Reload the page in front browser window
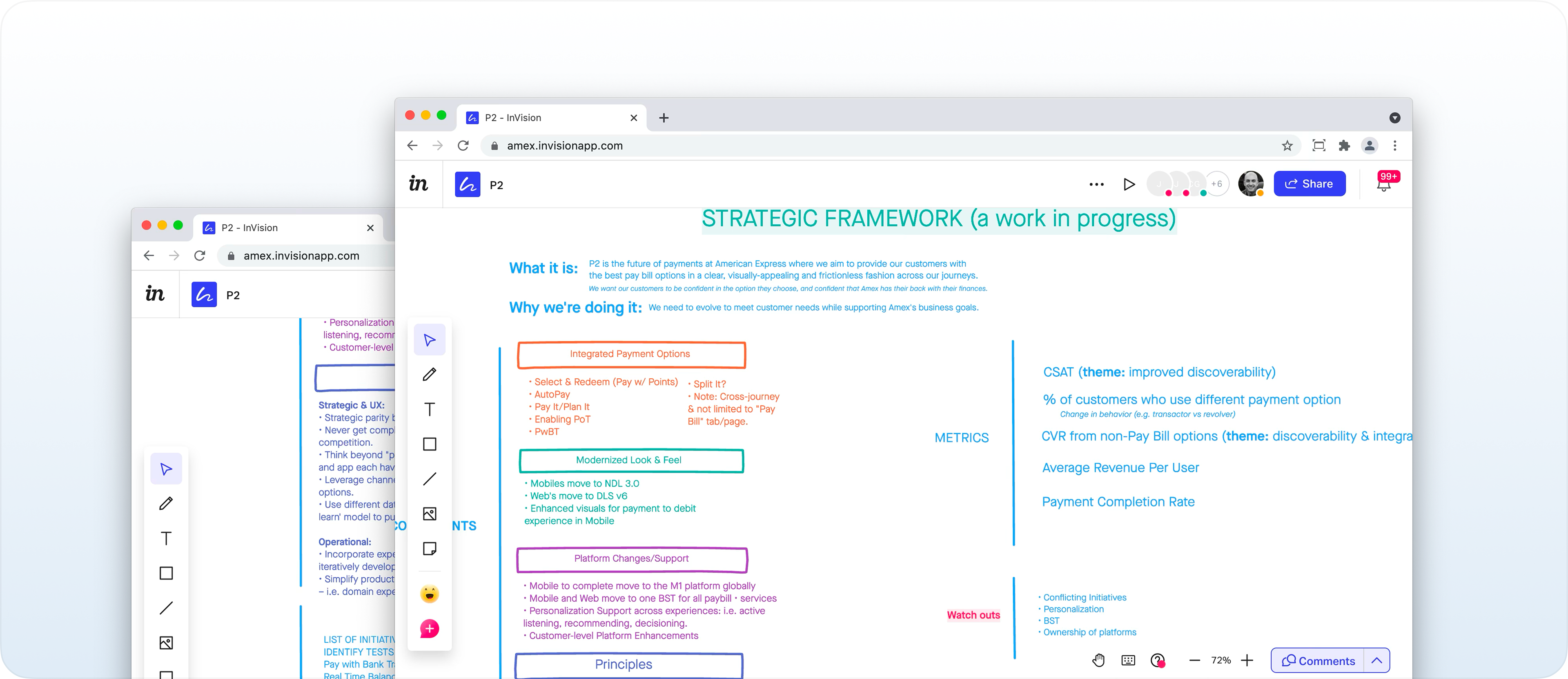Viewport: 1568px width, 679px height. click(463, 145)
